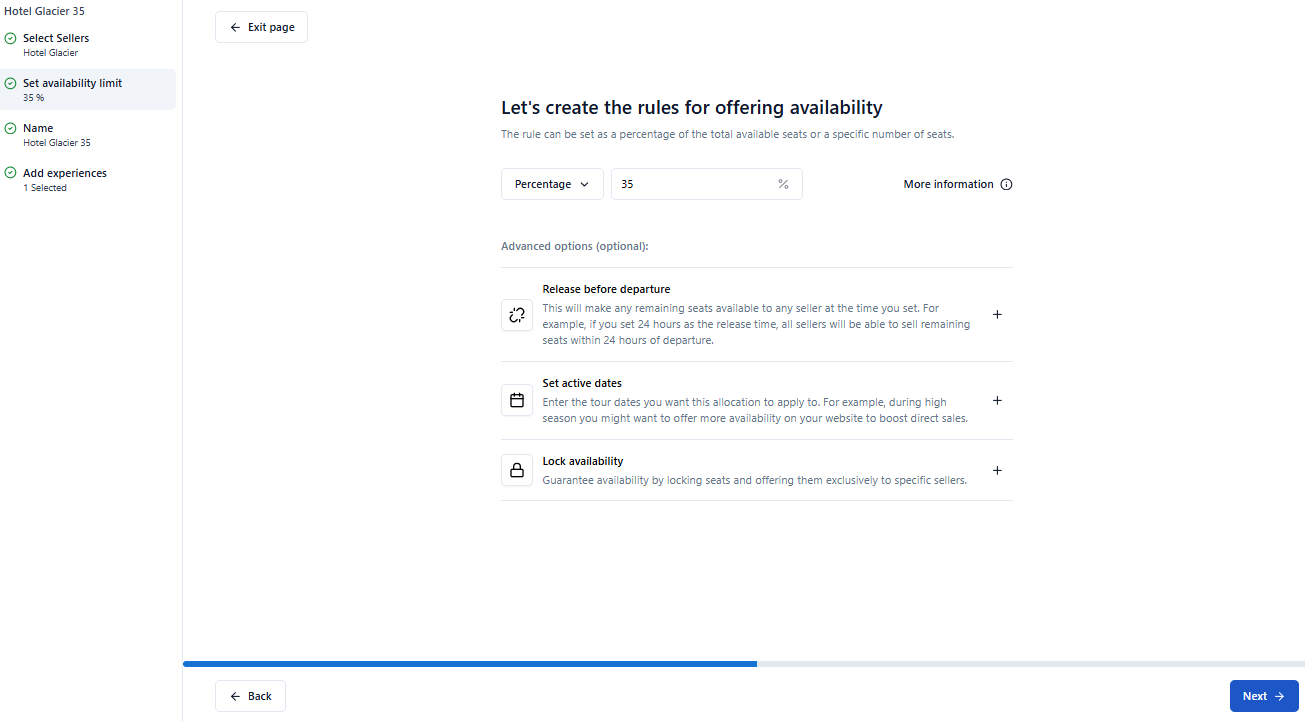
Task: Click the broken-link Release before departure icon
Action: [517, 315]
